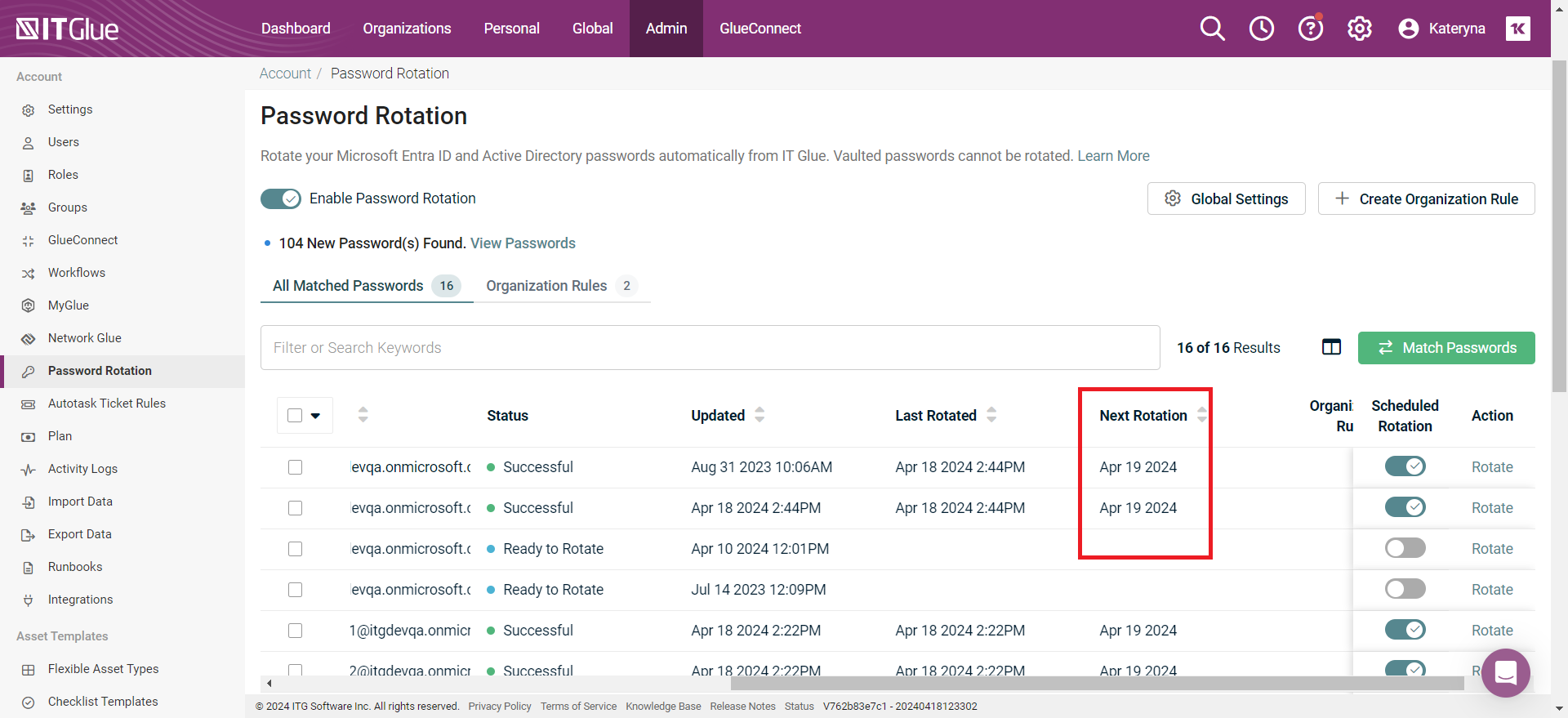Click the GlueConnect icon in sidebar
The image size is (1568, 718).
tap(29, 240)
